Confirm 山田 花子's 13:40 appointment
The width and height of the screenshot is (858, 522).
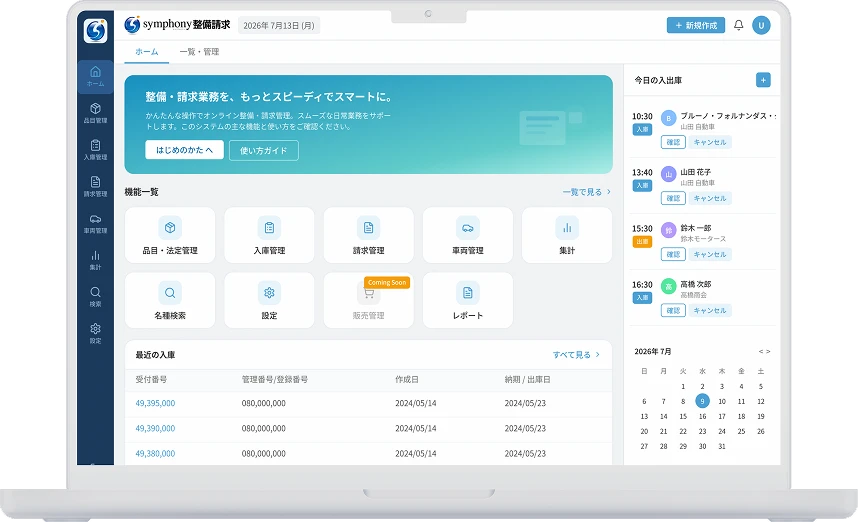click(x=673, y=198)
